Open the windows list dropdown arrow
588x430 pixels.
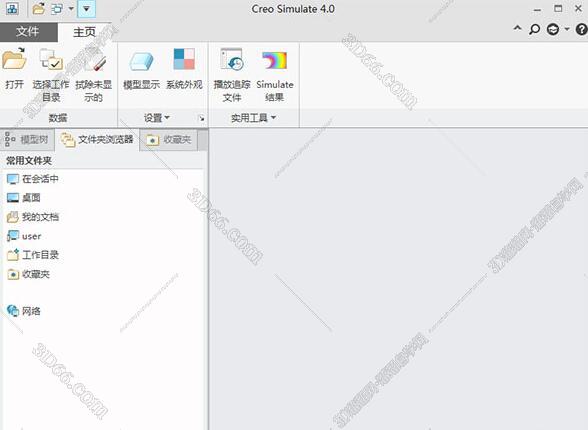pyautogui.click(x=71, y=9)
